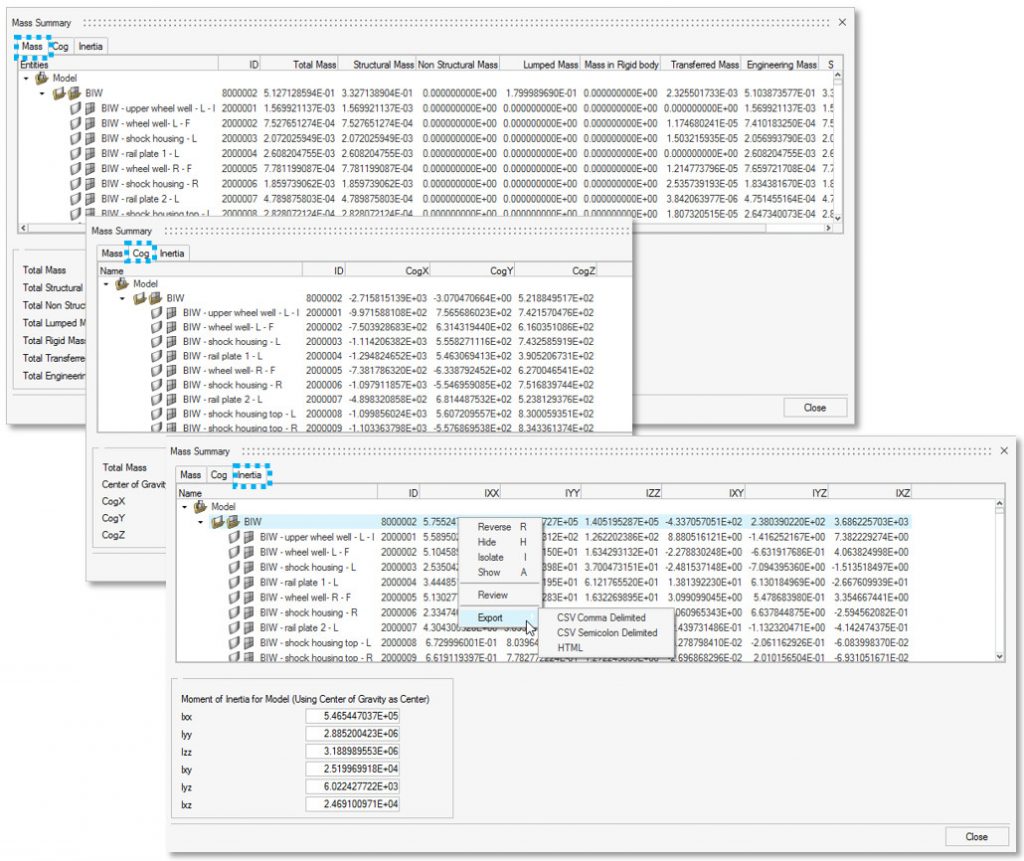
Task: Collapse the Model node in Mass tree
Action: (26, 77)
